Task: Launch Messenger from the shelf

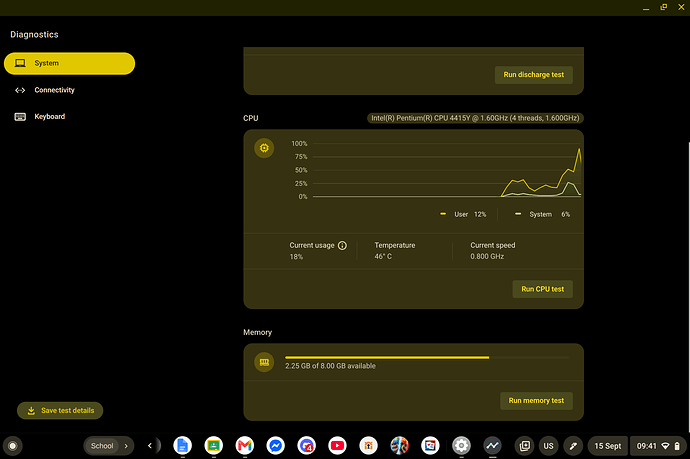Action: click(275, 446)
